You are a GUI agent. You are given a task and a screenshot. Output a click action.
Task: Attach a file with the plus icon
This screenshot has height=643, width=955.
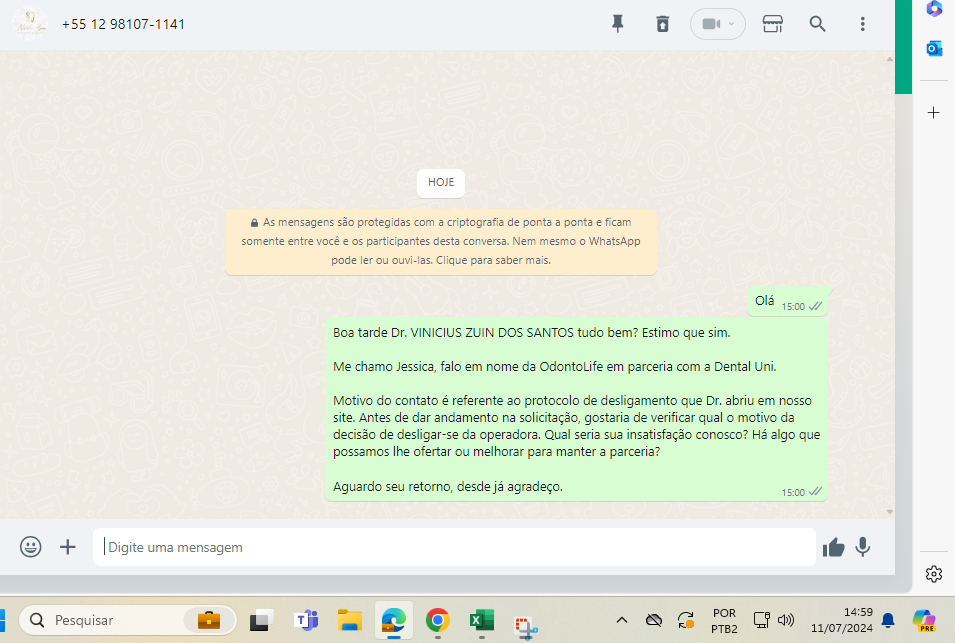click(x=68, y=547)
